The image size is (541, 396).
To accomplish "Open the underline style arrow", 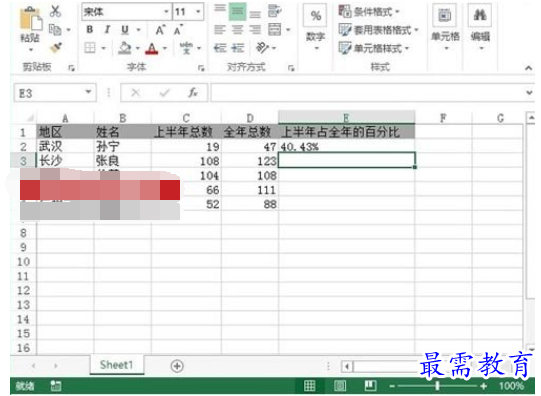I will [x=138, y=30].
